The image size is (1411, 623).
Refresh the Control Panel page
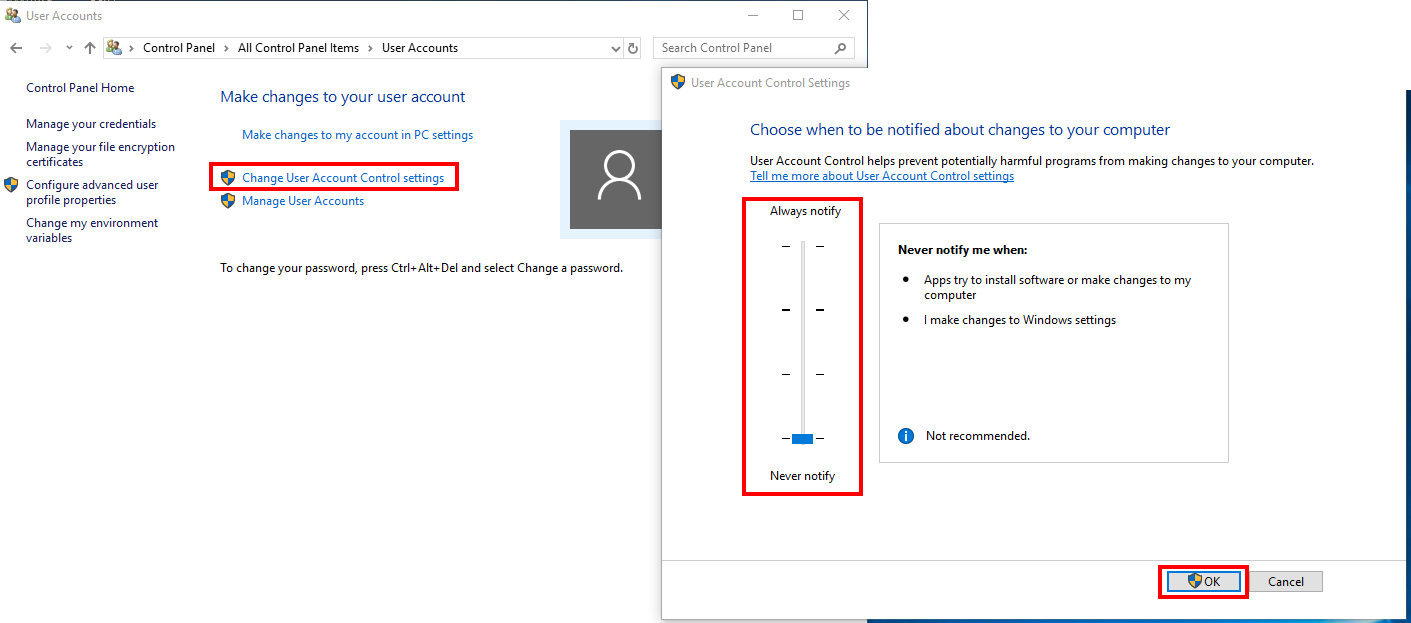[x=633, y=48]
